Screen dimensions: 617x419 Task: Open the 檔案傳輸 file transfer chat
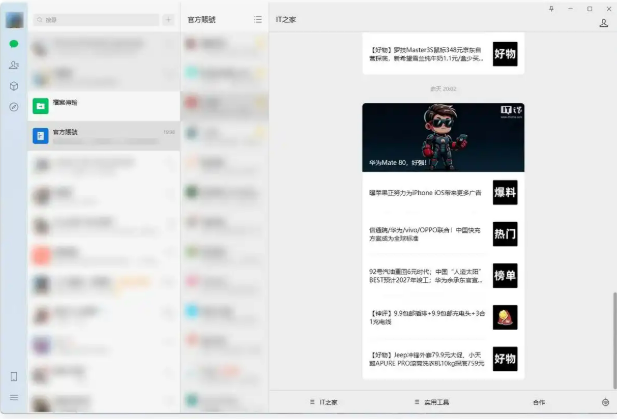tap(104, 106)
